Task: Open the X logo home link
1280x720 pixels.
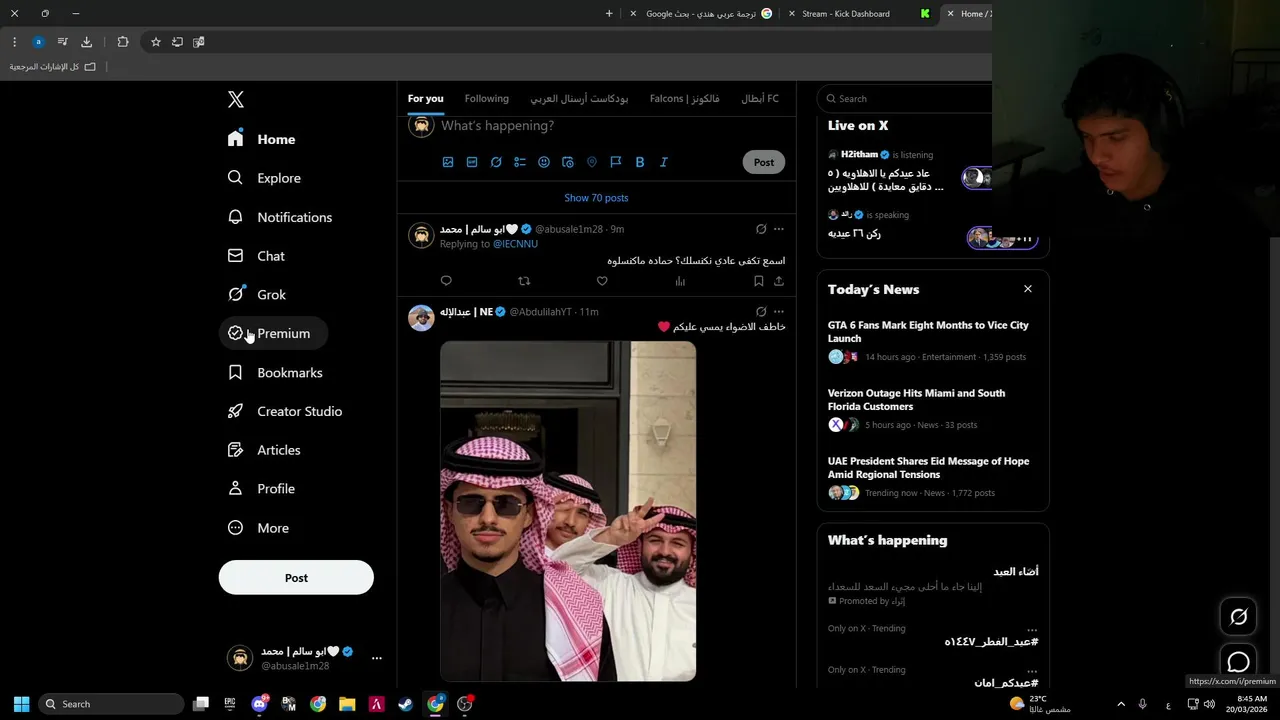Action: 236,99
